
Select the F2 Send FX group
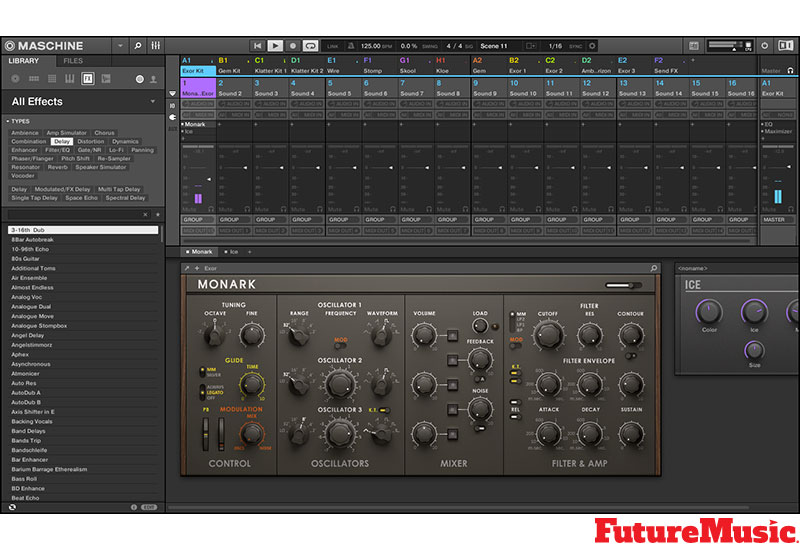670,66
